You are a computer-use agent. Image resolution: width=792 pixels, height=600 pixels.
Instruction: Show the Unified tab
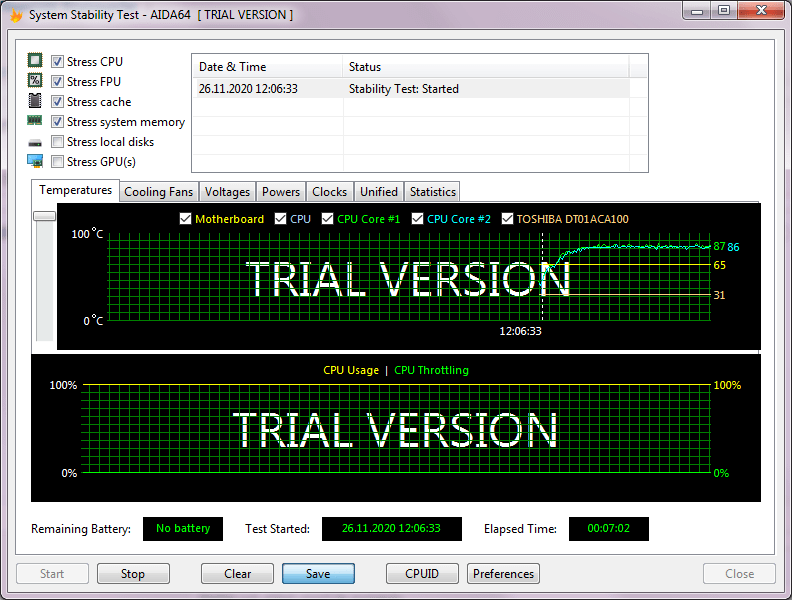(379, 192)
